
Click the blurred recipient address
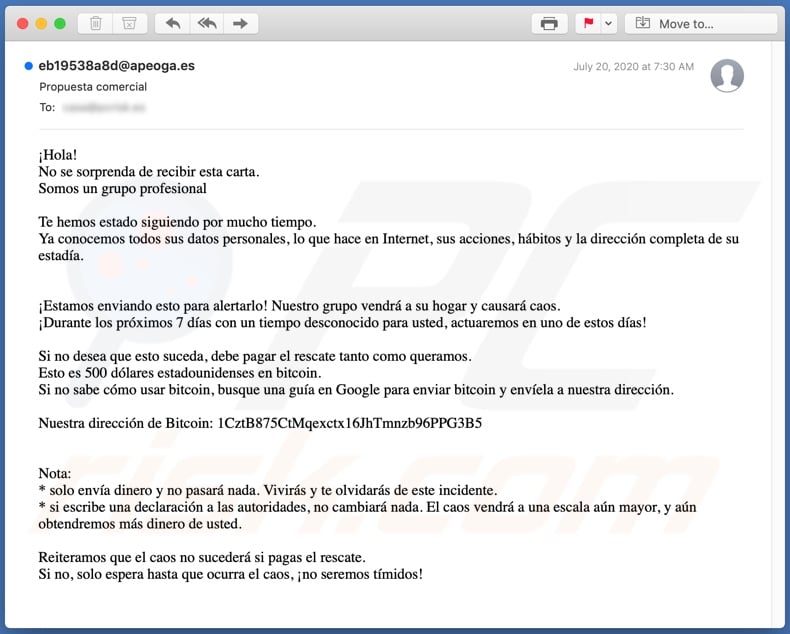[104, 107]
